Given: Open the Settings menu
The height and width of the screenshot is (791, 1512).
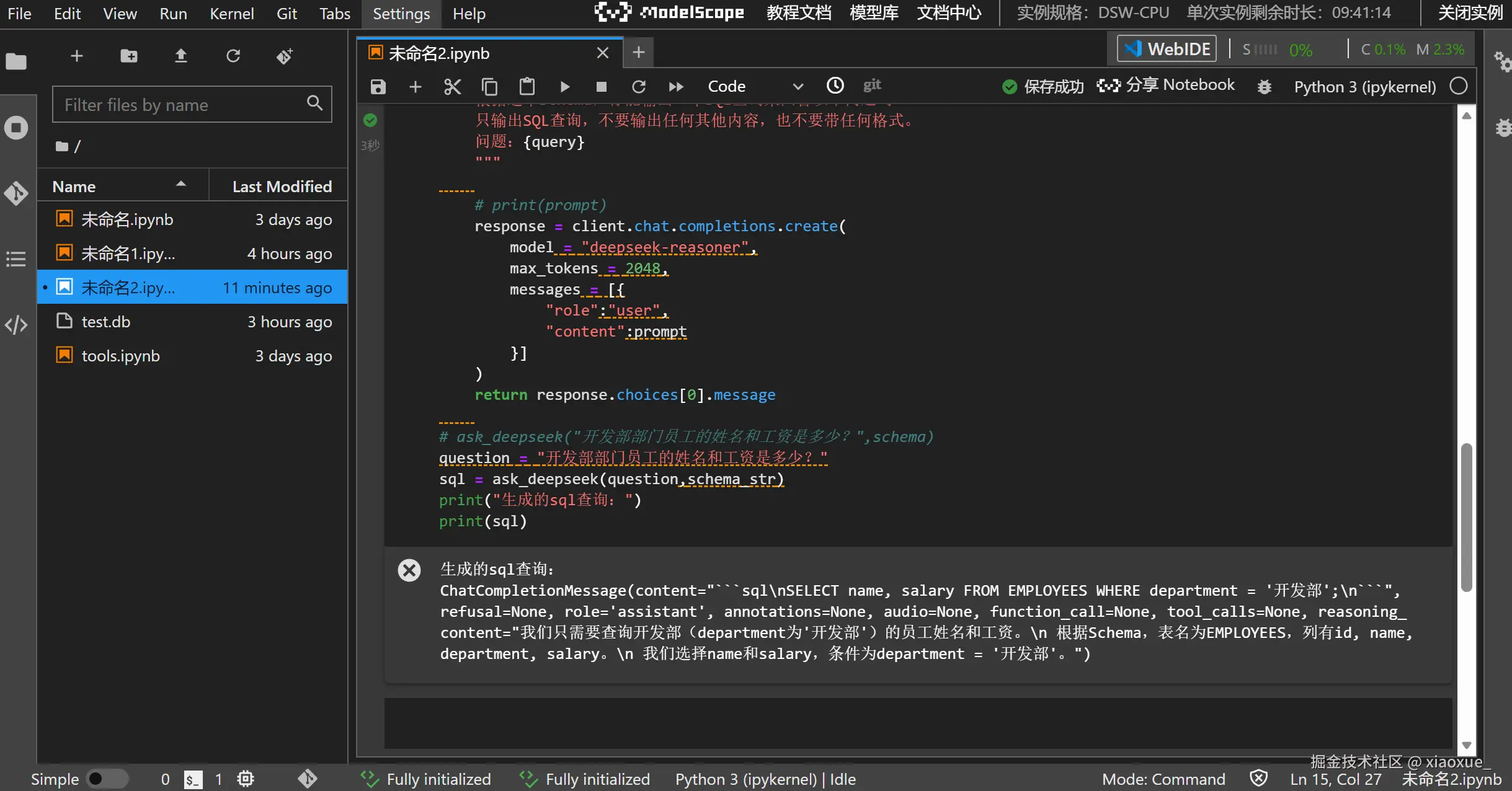Looking at the screenshot, I should pyautogui.click(x=401, y=14).
